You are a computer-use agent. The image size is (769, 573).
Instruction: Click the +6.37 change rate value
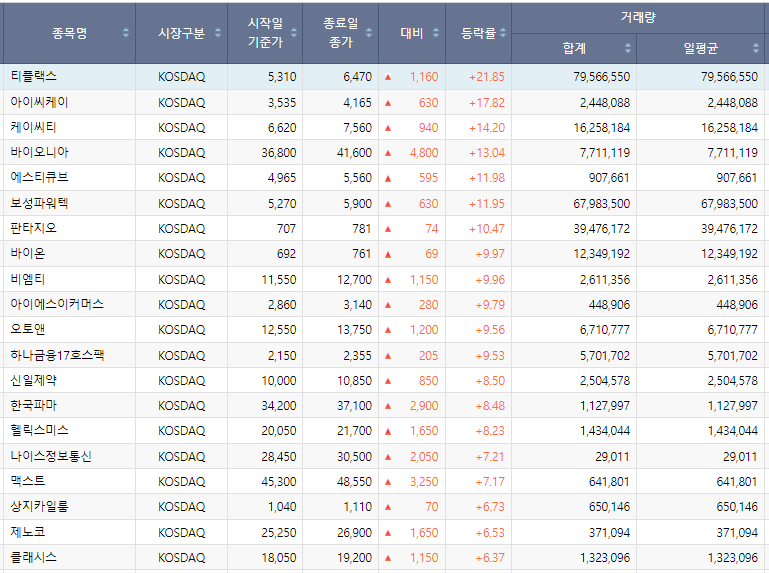[x=489, y=558]
